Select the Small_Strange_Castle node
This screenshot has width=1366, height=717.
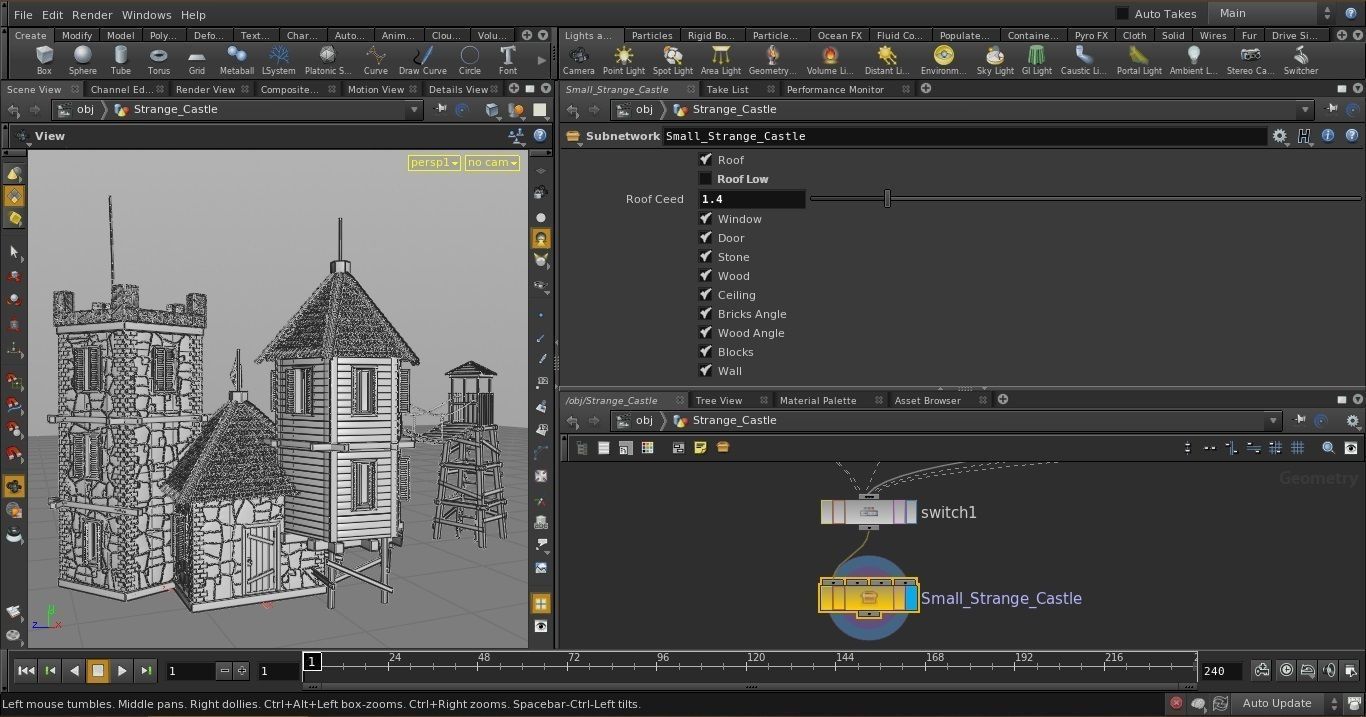(x=868, y=597)
